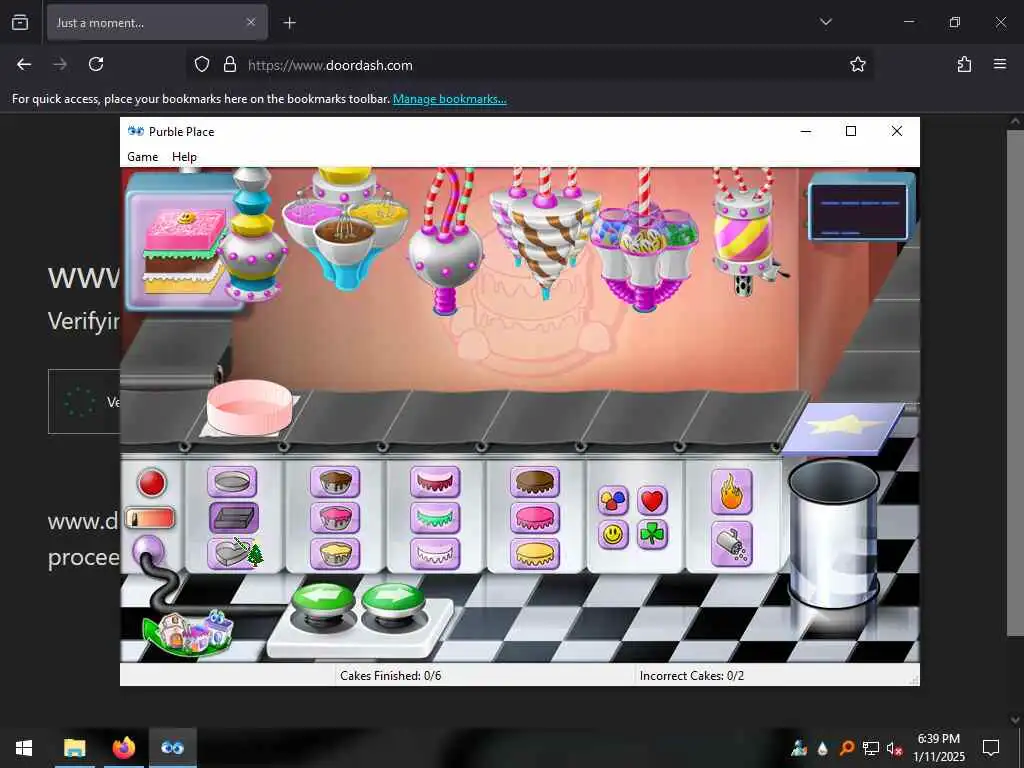
Task: Expand the list all tabs dropdown
Action: (825, 22)
